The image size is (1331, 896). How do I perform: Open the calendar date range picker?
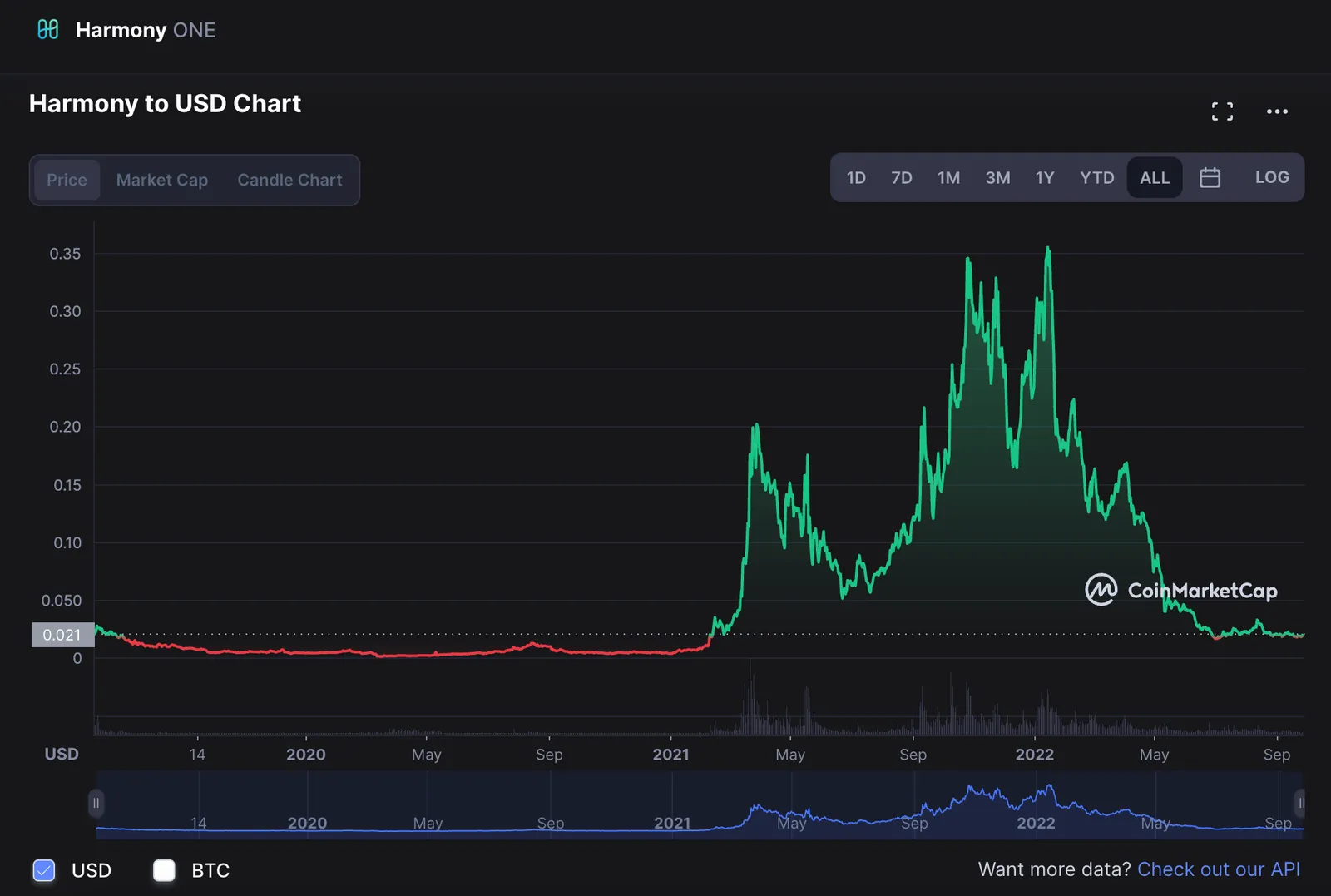pos(1210,177)
